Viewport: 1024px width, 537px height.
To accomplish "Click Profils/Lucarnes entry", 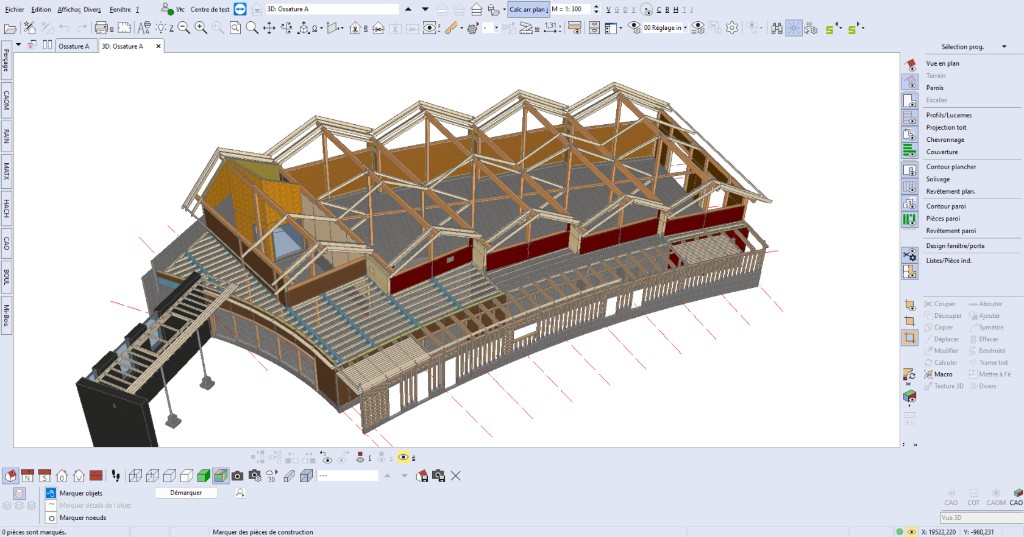I will [948, 115].
